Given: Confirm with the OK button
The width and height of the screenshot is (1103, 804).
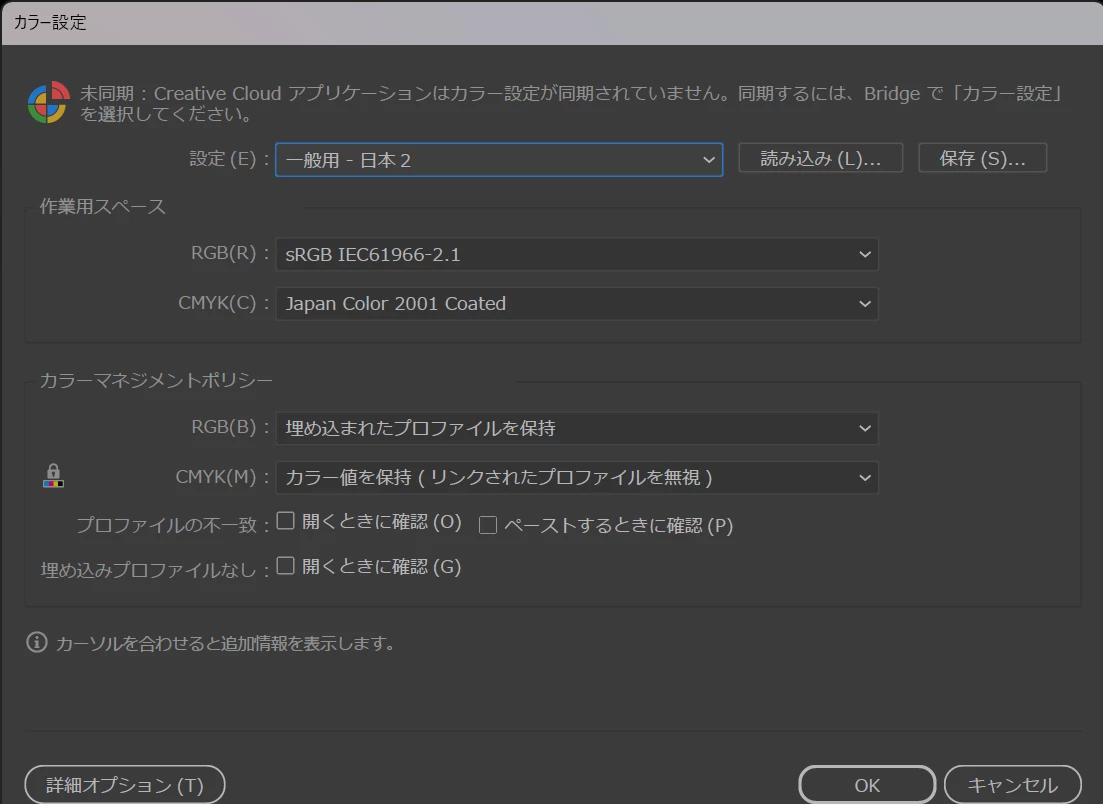Looking at the screenshot, I should click(867, 784).
